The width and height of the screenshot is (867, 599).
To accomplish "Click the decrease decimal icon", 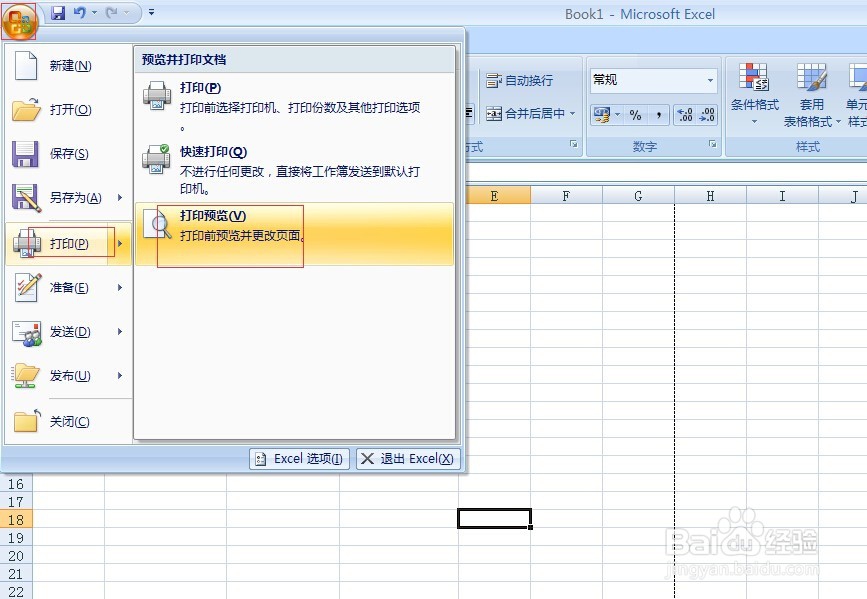I will click(707, 115).
